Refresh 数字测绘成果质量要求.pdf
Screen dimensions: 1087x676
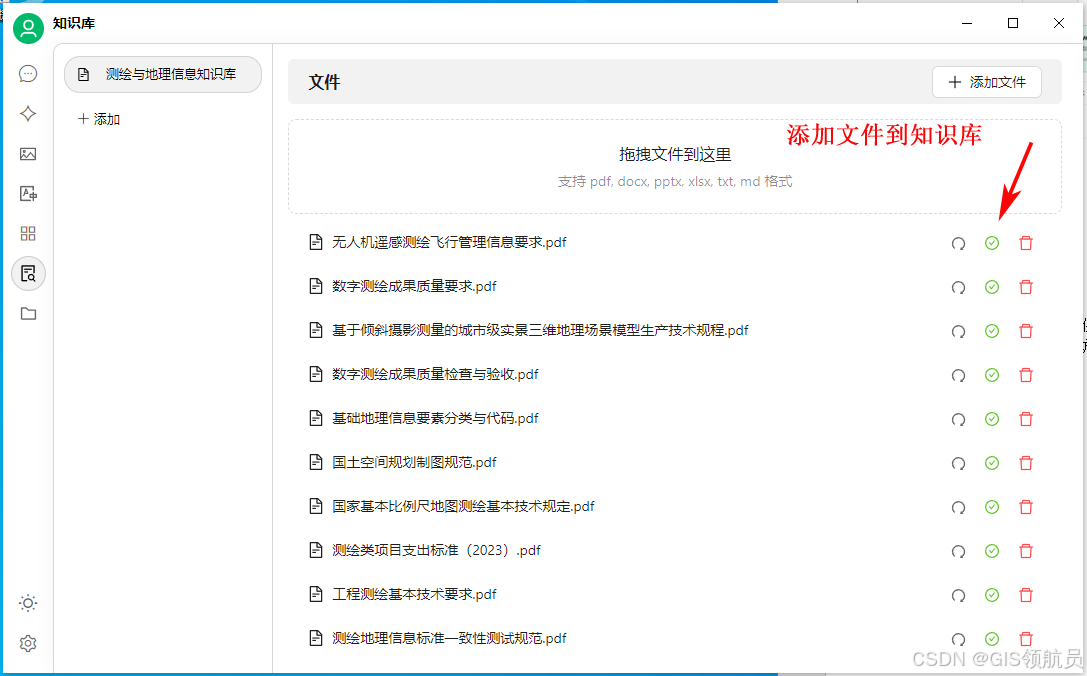(x=958, y=288)
